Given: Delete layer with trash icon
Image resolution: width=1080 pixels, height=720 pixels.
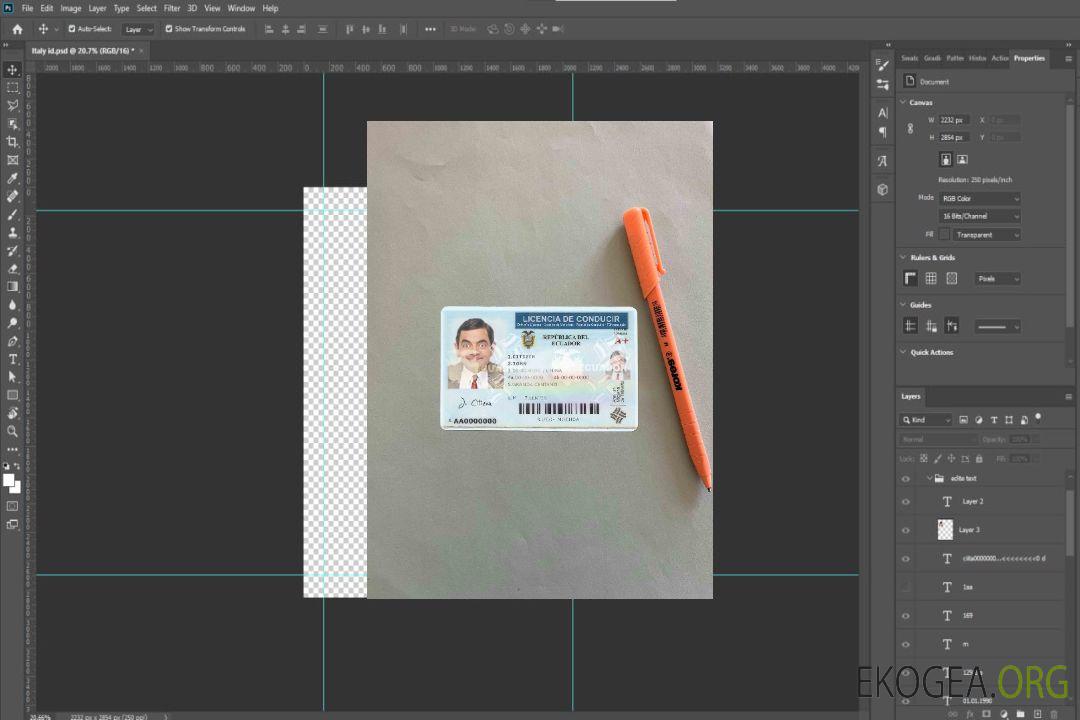Looking at the screenshot, I should point(1054,714).
